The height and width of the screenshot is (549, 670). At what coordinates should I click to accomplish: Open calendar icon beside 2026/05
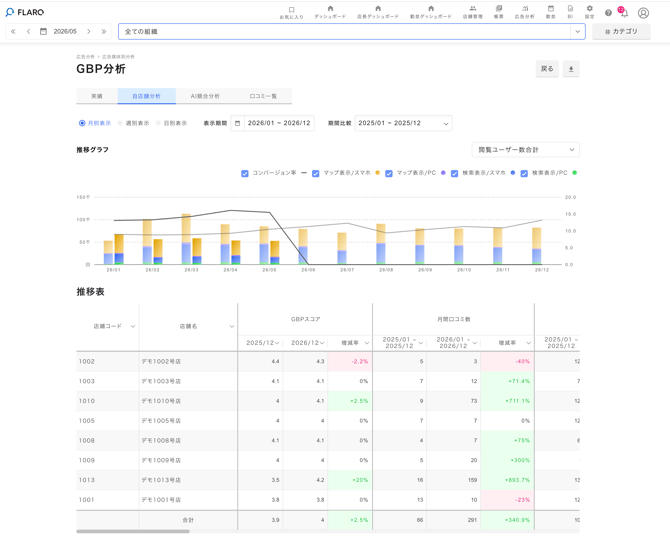coord(43,31)
